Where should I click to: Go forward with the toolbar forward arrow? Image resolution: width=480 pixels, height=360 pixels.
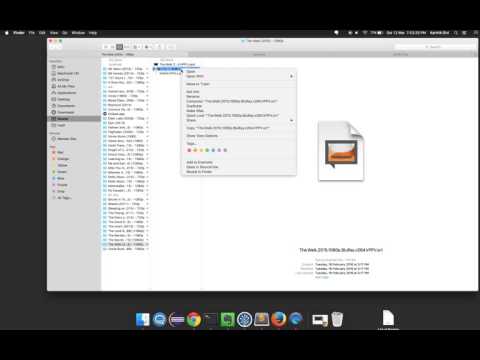[60, 47]
